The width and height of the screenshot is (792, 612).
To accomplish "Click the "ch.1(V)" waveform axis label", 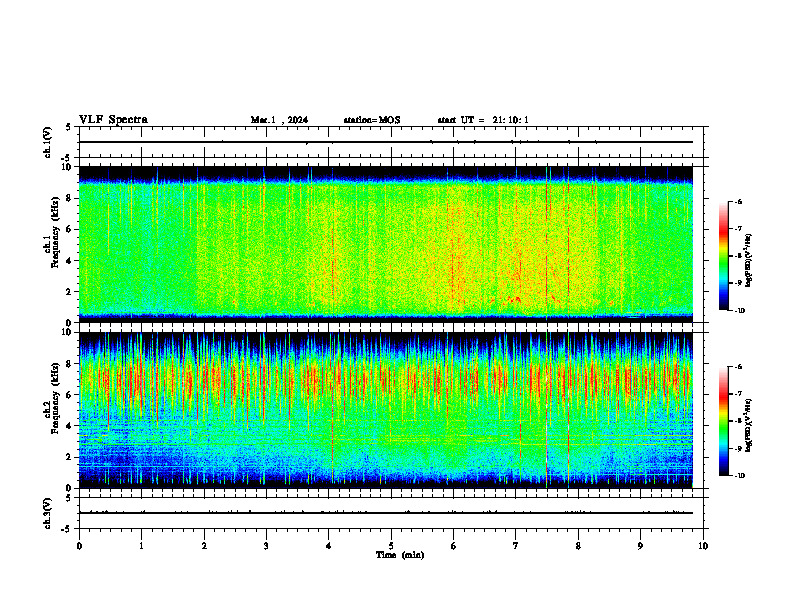I will (48, 142).
